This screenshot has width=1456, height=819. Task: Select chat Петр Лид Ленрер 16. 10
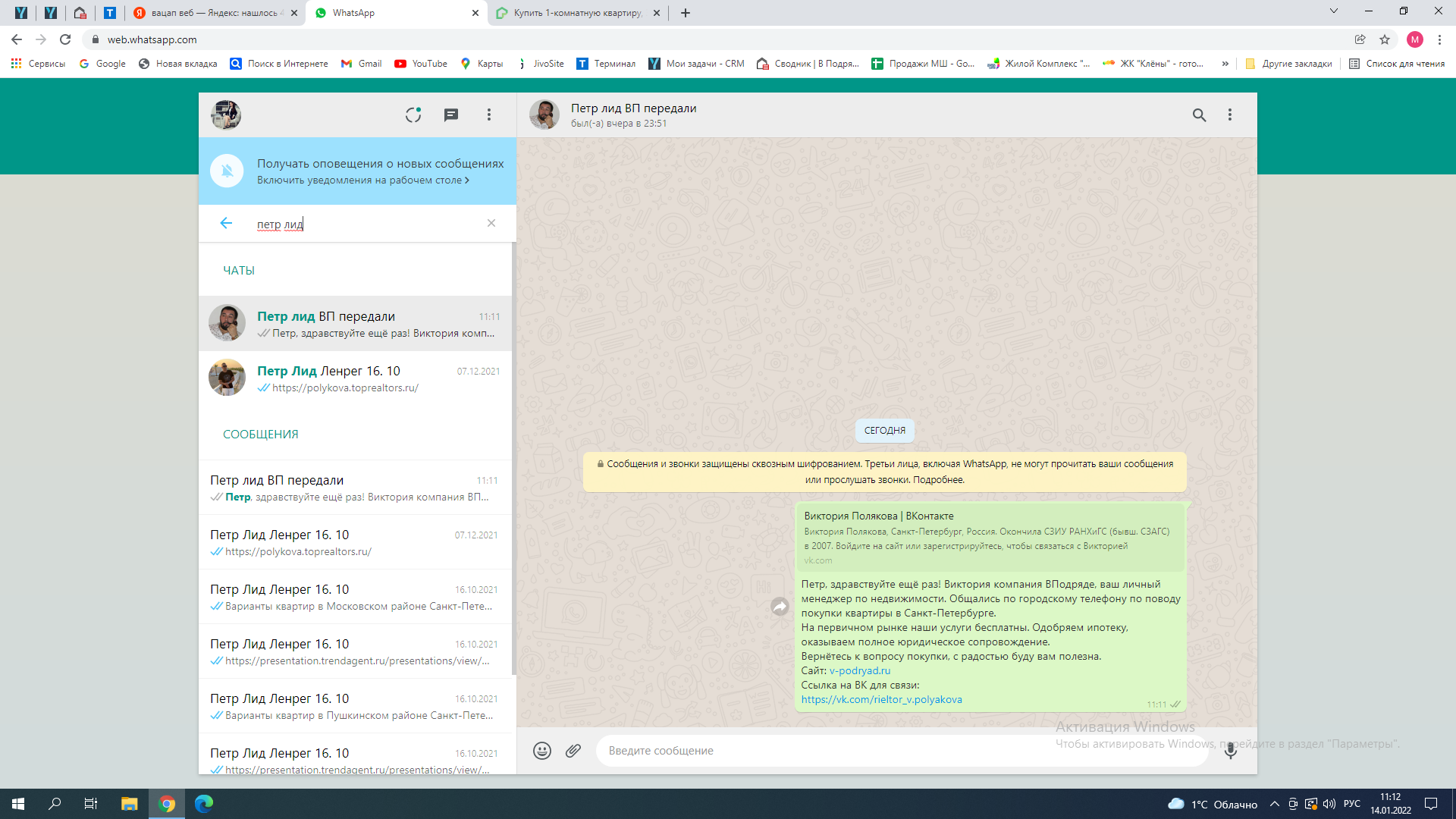pyautogui.click(x=356, y=378)
